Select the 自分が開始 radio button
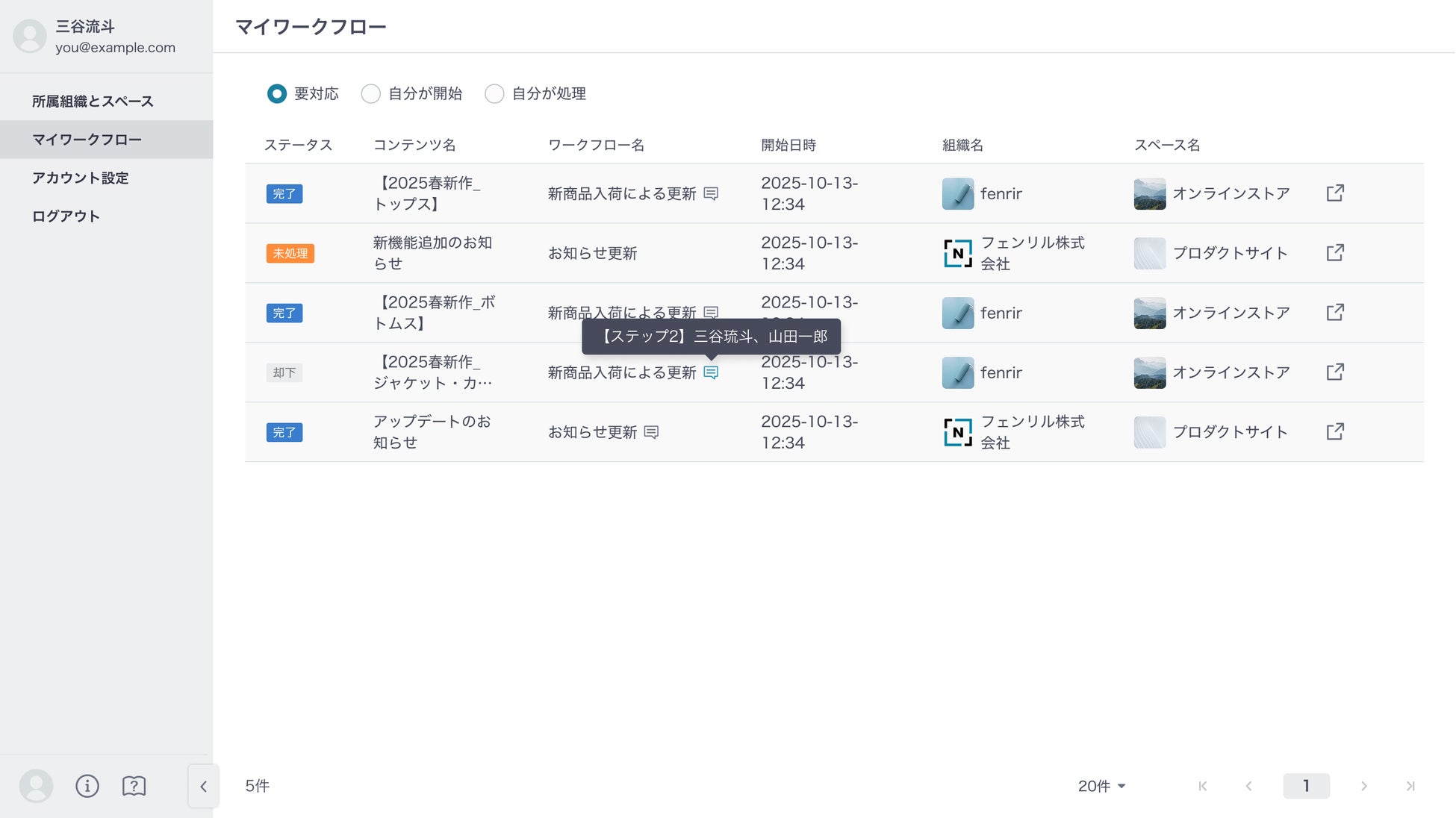 pyautogui.click(x=370, y=94)
